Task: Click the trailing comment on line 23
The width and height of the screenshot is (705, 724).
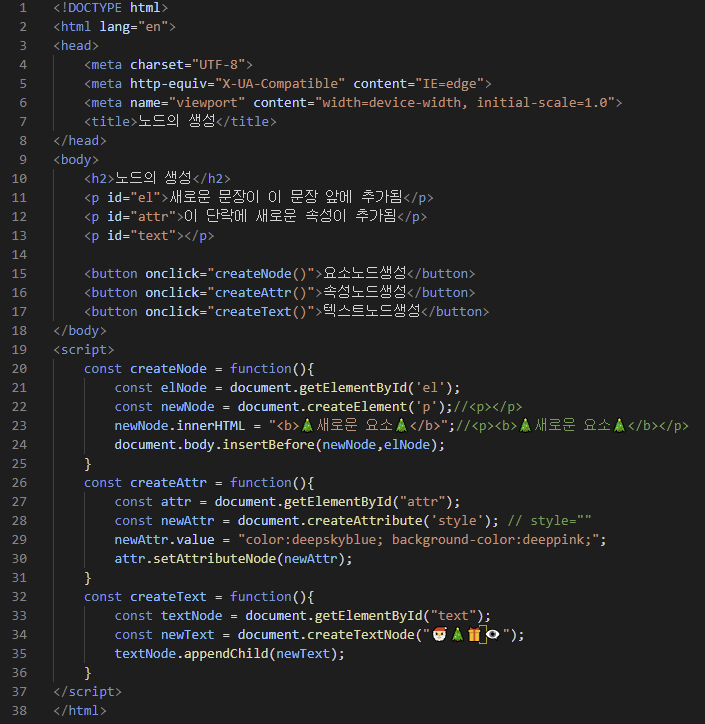Action: tap(572, 425)
